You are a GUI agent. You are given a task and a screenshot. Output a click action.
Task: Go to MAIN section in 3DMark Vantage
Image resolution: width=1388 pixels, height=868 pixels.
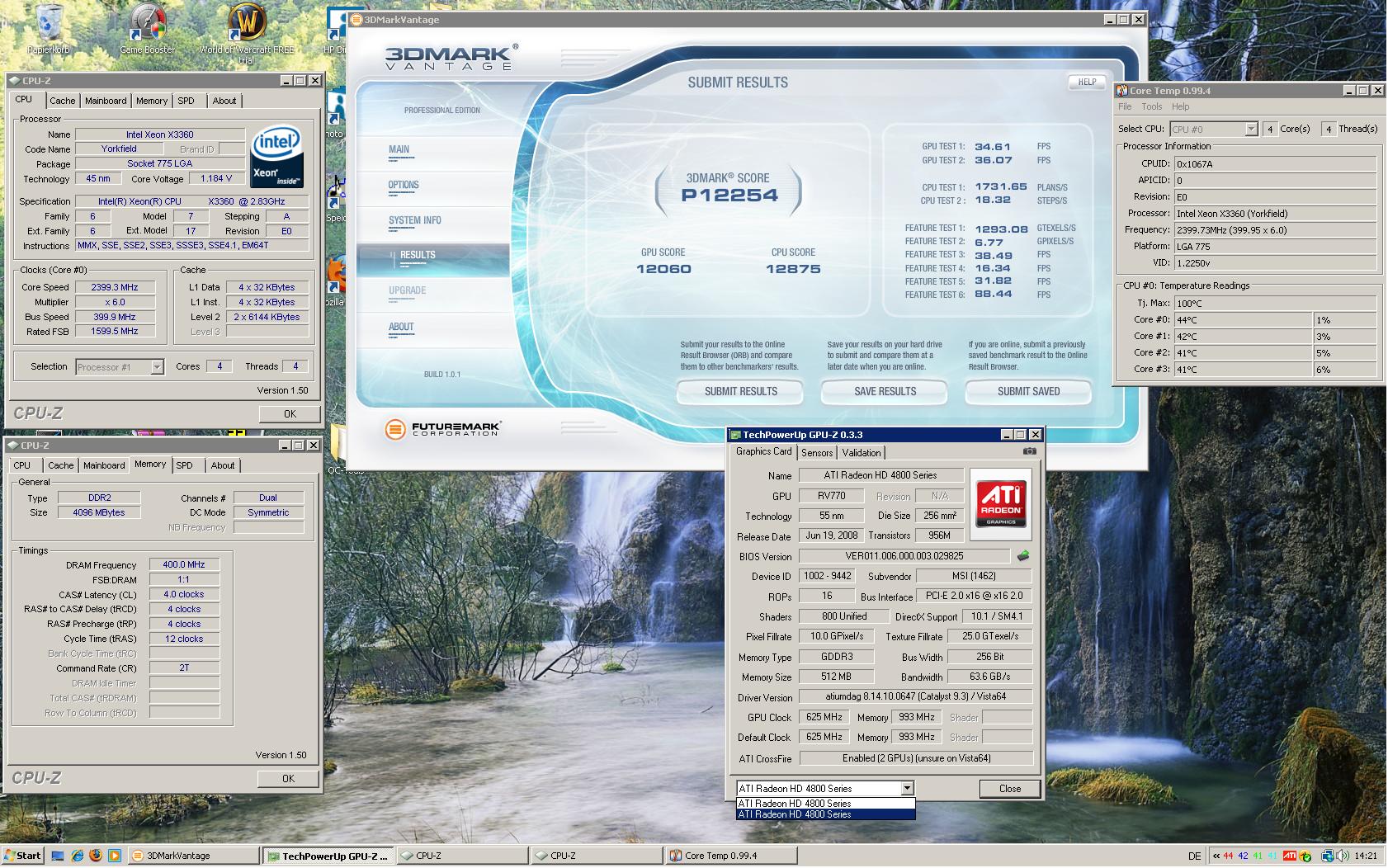pos(399,149)
